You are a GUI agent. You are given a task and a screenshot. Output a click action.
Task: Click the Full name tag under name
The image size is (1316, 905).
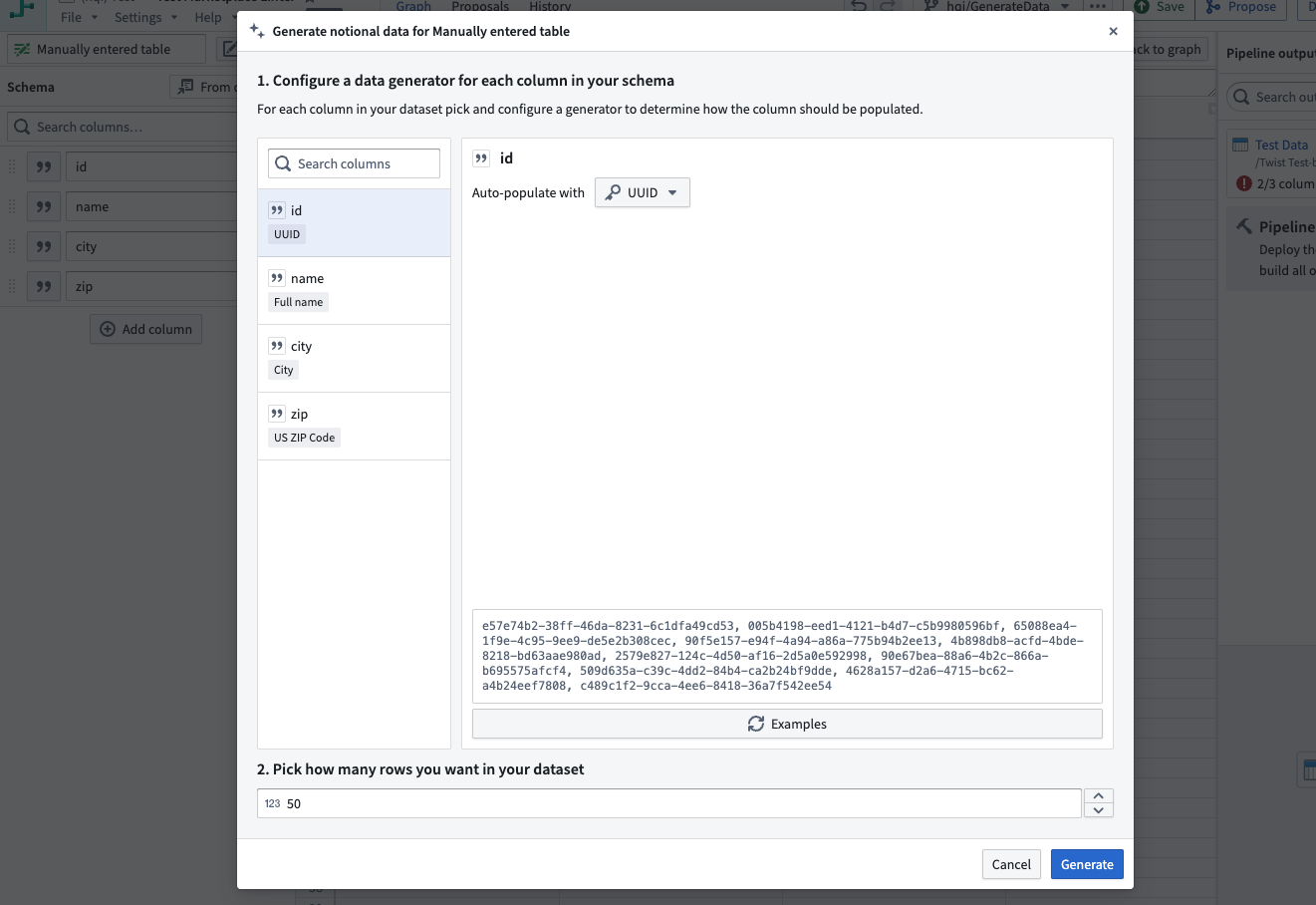(x=298, y=302)
